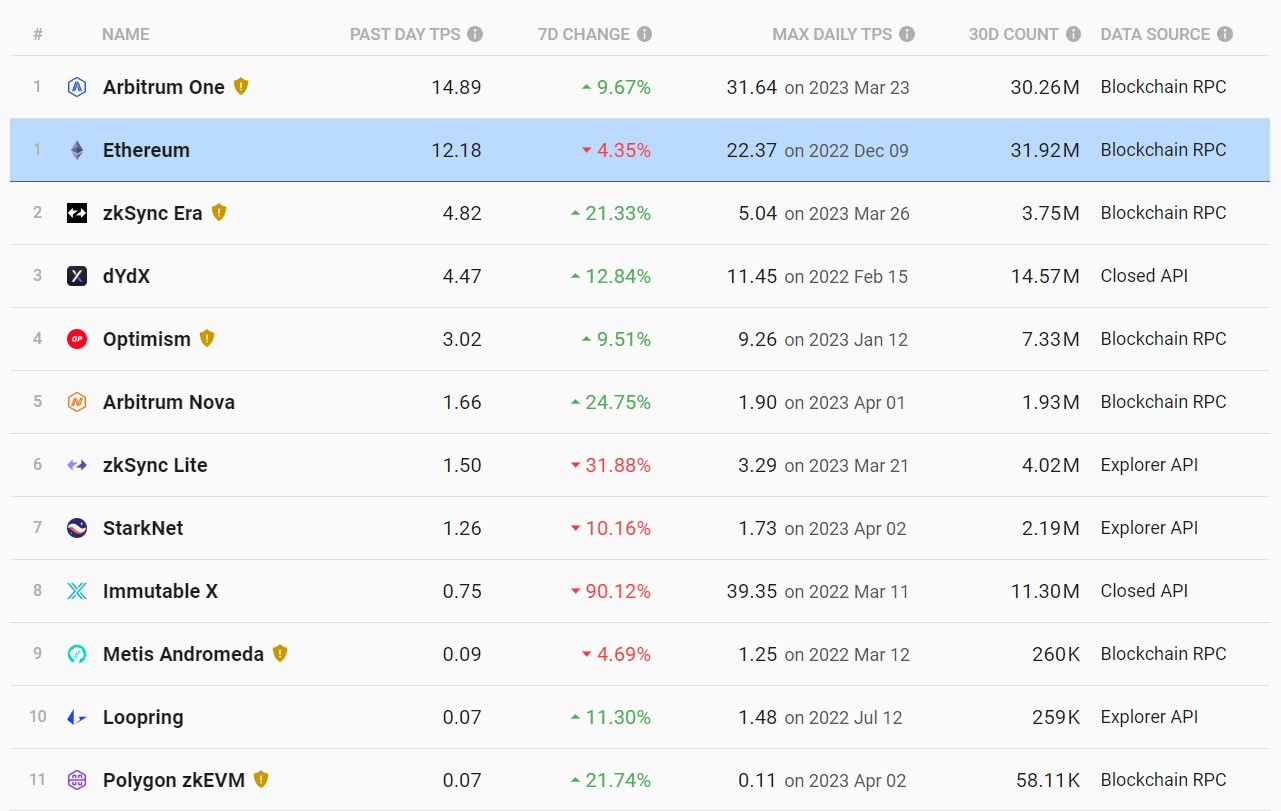1281x811 pixels.
Task: Click the Arbitrum One project logo
Action: coord(77,87)
